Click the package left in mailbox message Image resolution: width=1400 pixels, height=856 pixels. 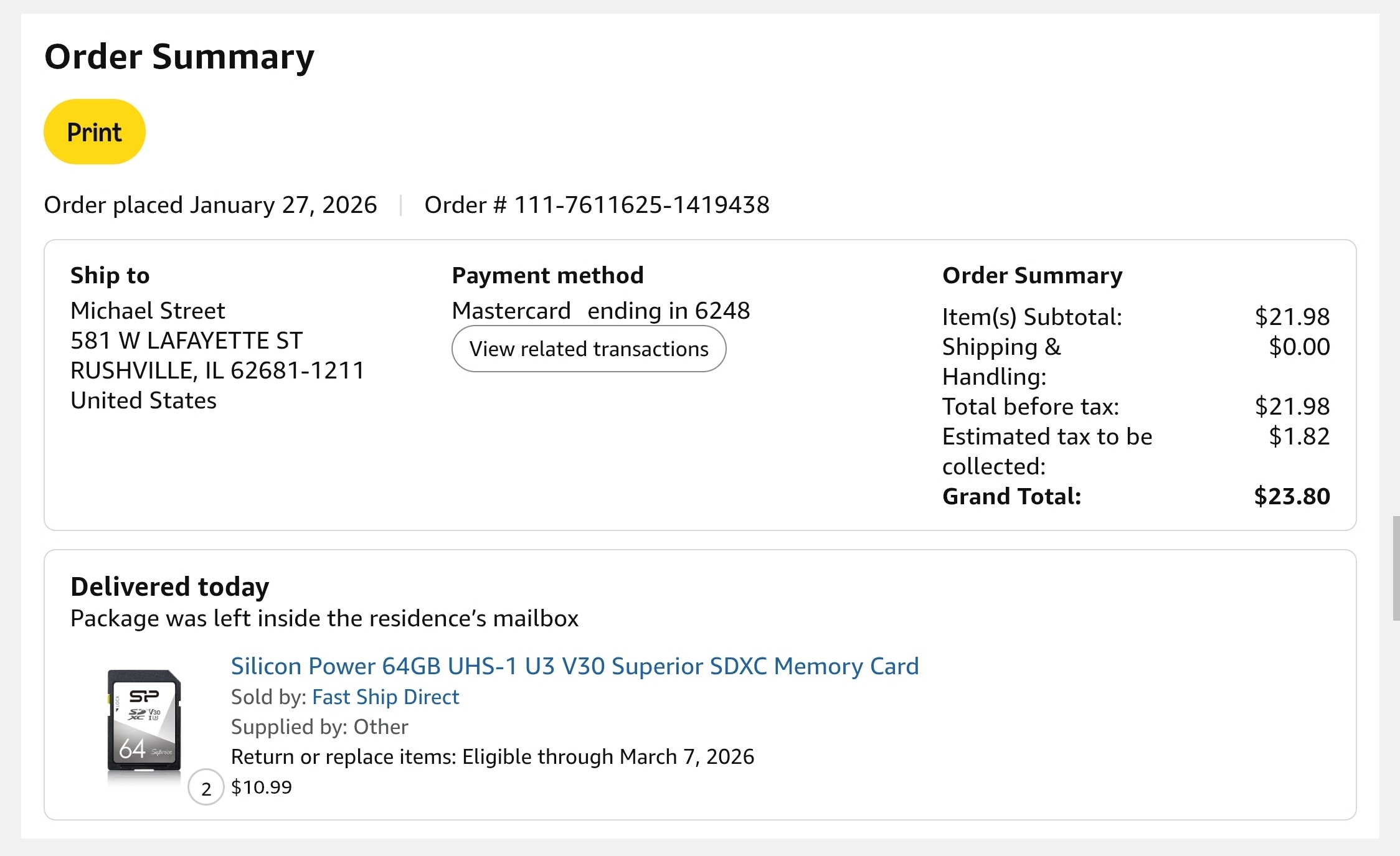point(324,618)
